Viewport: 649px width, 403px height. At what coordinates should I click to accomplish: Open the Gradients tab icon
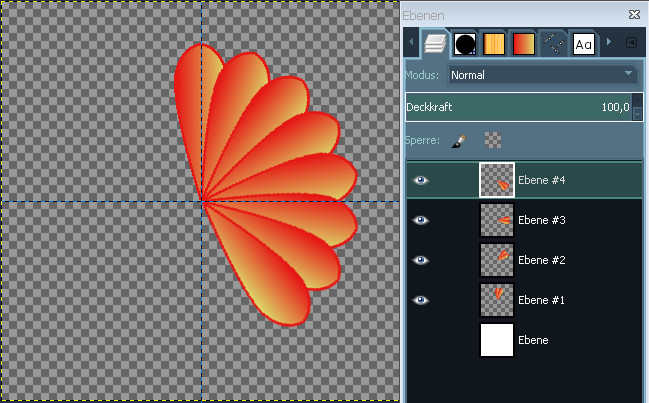523,44
